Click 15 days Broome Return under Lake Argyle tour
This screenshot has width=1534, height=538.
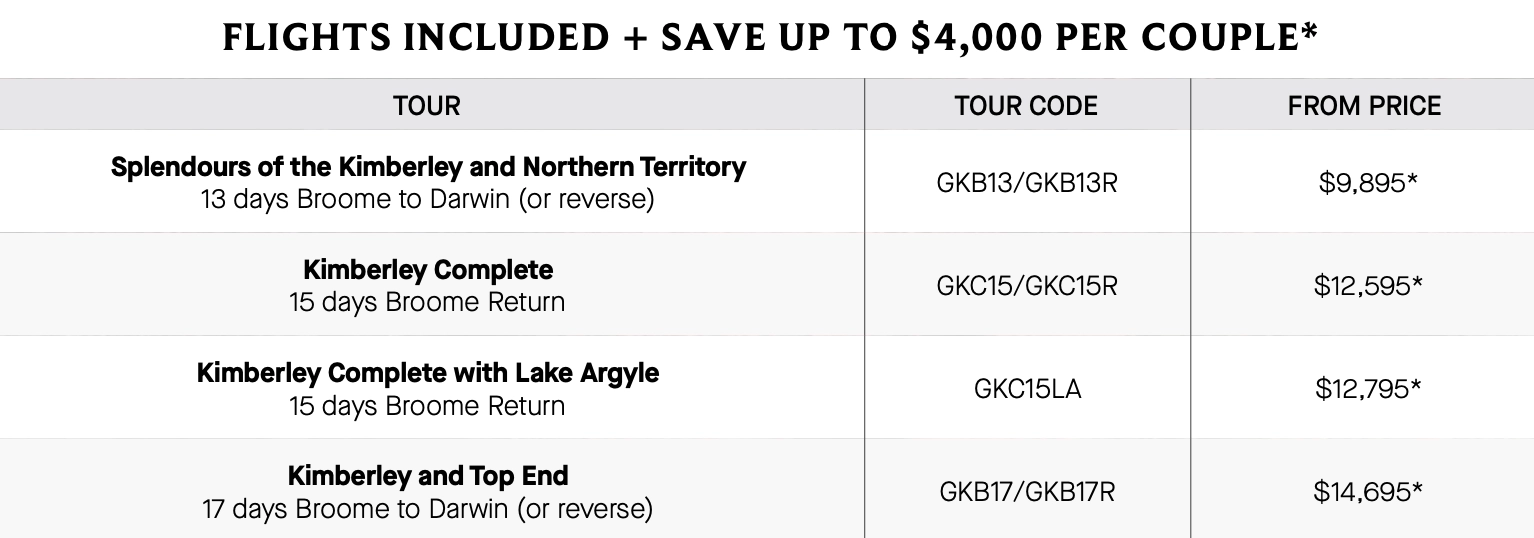coord(428,406)
